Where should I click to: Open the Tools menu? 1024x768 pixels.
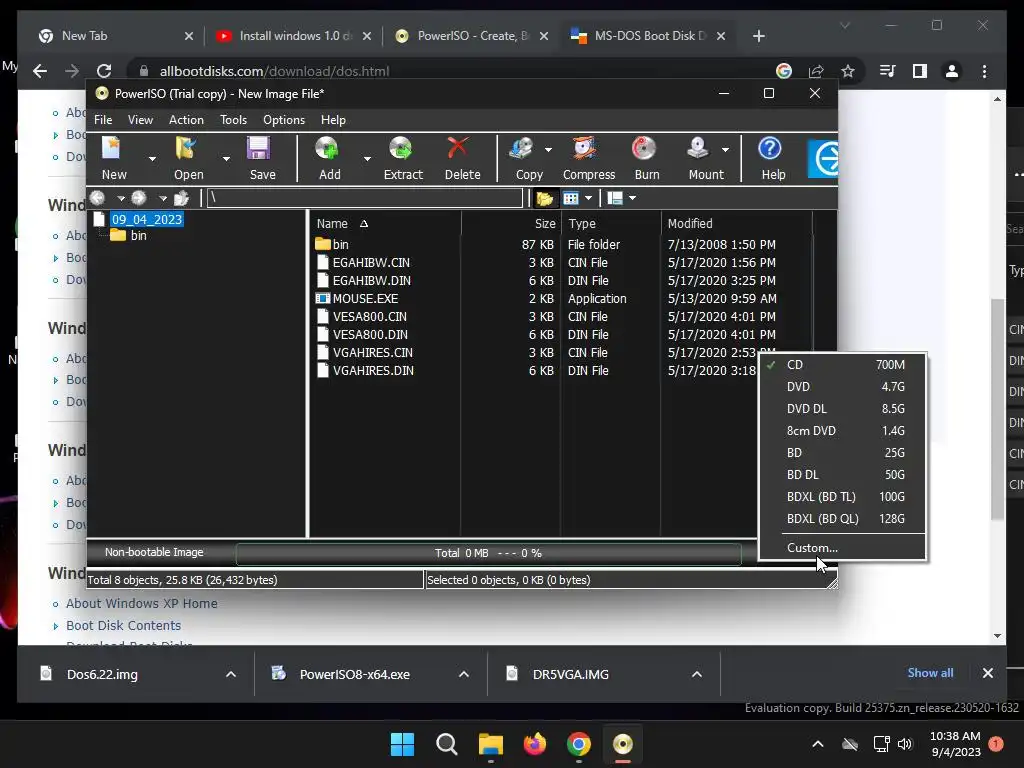tap(233, 120)
